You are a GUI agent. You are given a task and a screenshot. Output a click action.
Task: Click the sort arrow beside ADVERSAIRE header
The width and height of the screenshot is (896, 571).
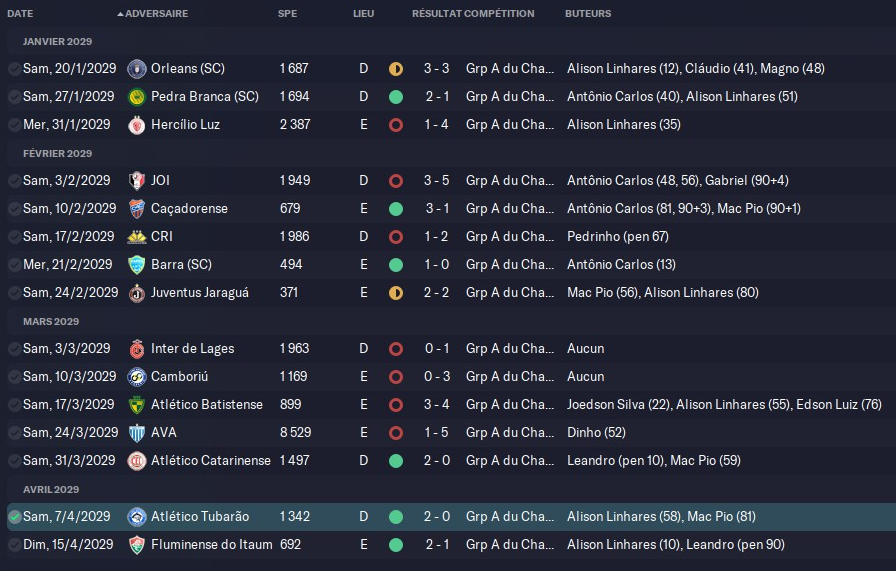pos(120,14)
